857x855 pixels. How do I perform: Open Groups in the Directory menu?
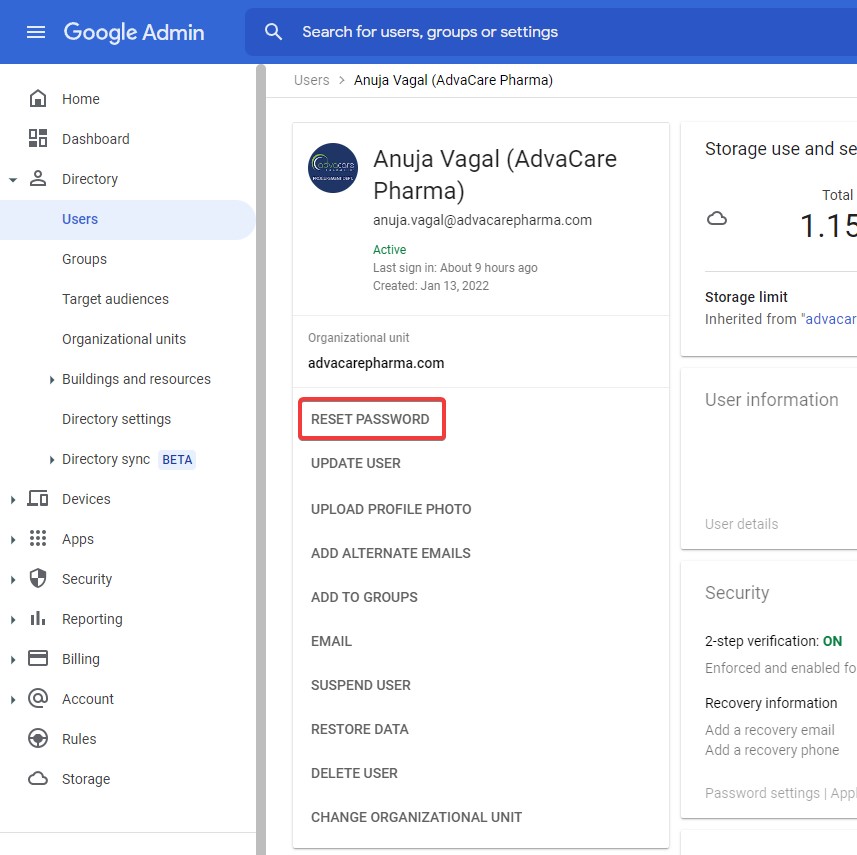click(84, 259)
